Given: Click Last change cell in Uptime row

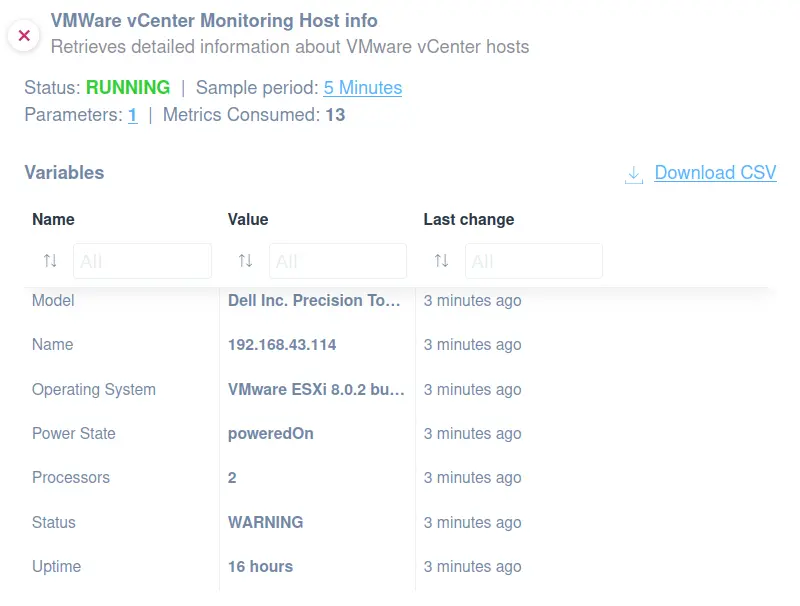Looking at the screenshot, I should 472,566.
